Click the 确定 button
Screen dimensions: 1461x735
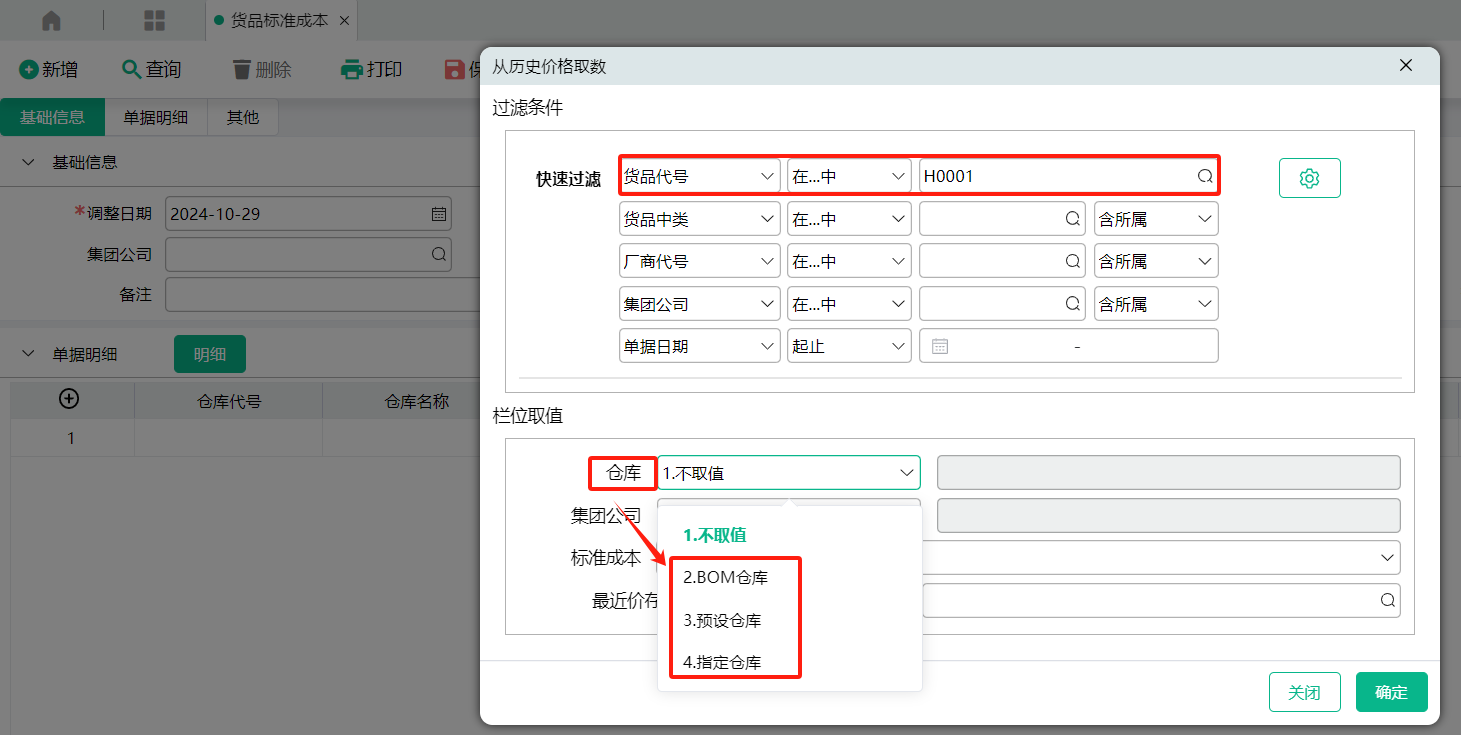click(x=1391, y=692)
